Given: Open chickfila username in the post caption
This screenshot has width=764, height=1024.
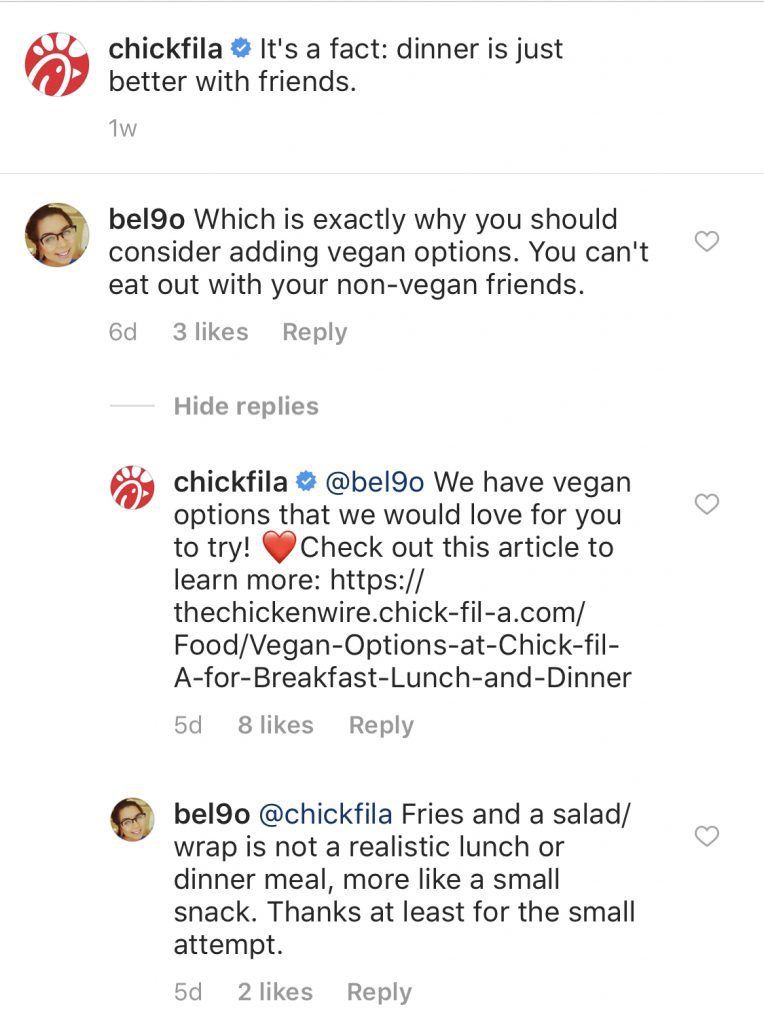Looking at the screenshot, I should 165,48.
